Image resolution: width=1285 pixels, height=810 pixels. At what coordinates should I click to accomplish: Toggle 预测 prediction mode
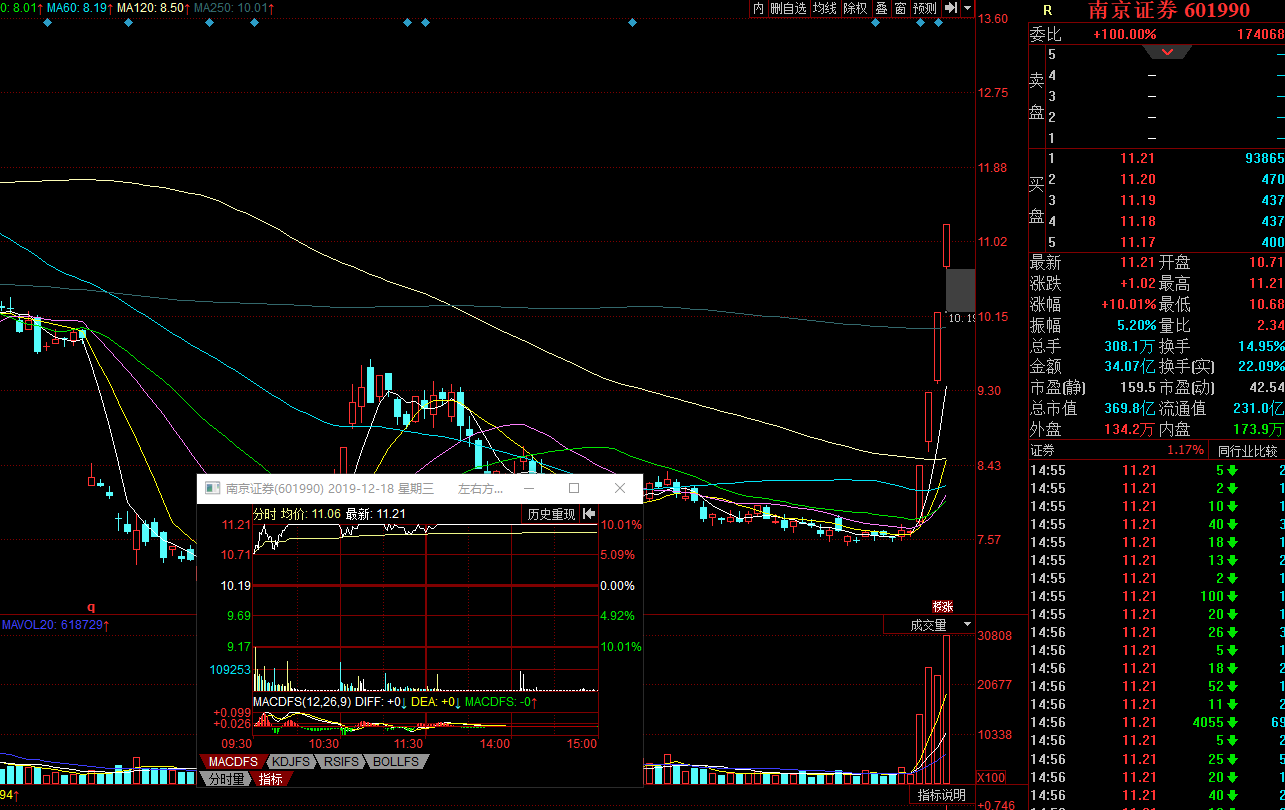click(925, 8)
